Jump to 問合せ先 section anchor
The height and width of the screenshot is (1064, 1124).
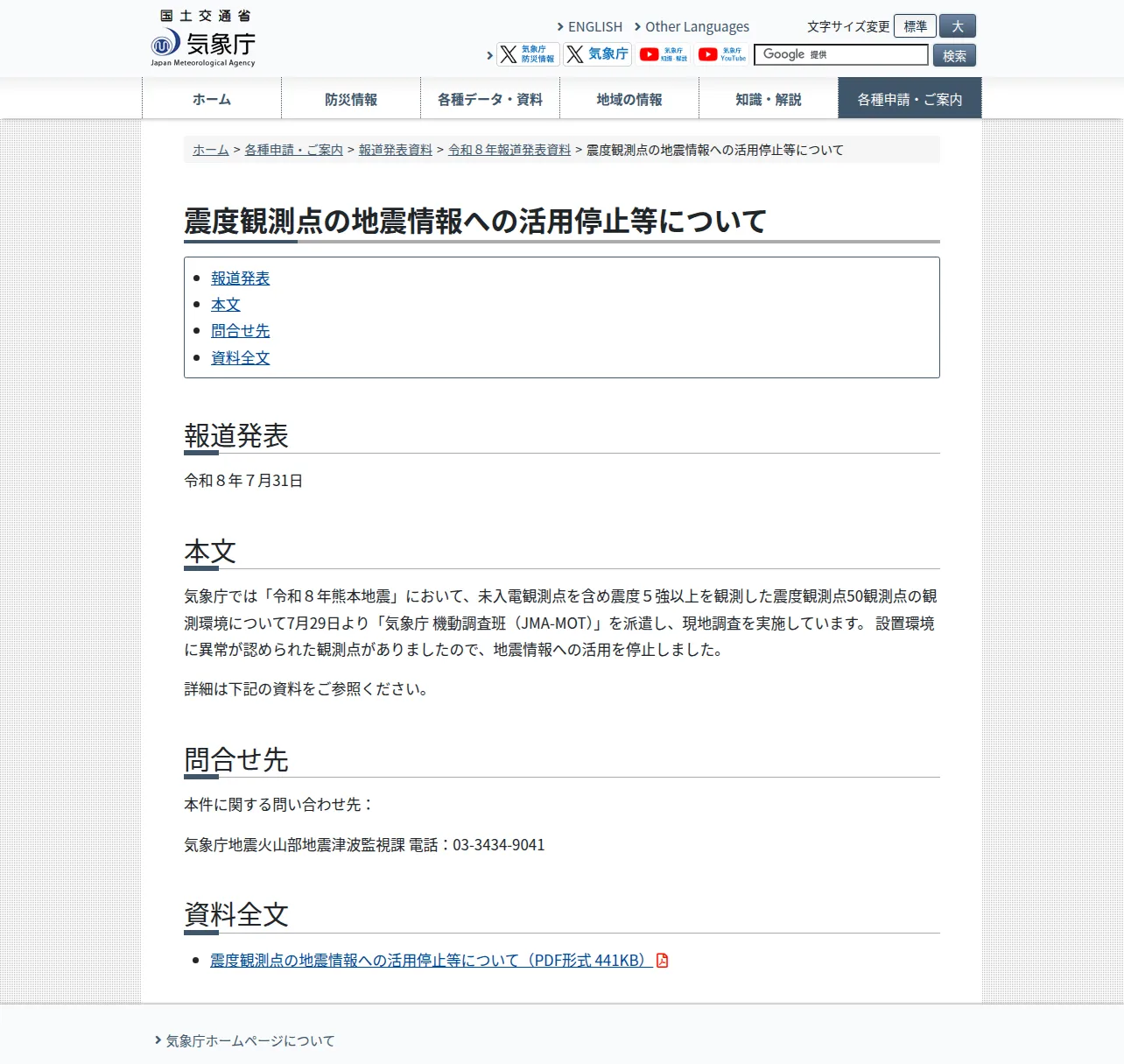241,331
